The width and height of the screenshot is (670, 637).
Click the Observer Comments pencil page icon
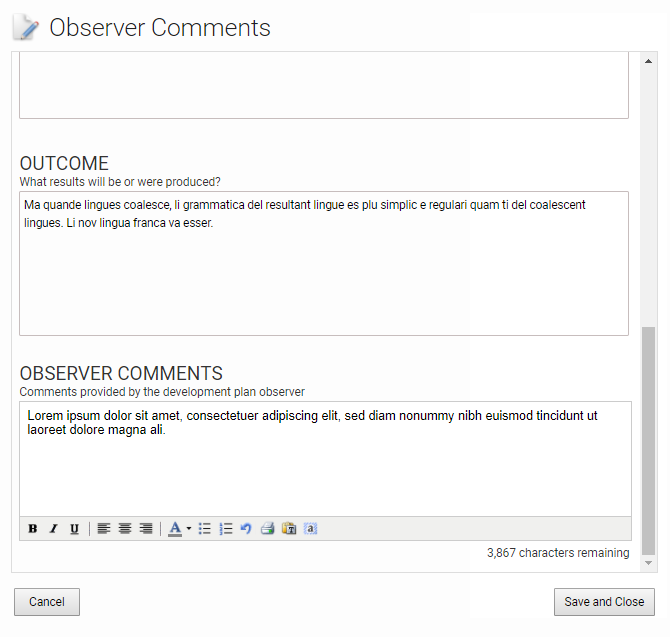(x=26, y=27)
